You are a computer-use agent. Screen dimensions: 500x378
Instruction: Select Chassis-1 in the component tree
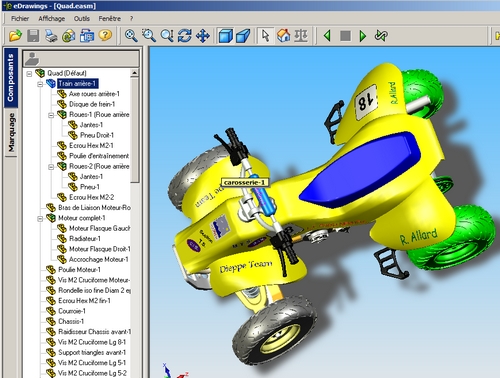(71, 321)
